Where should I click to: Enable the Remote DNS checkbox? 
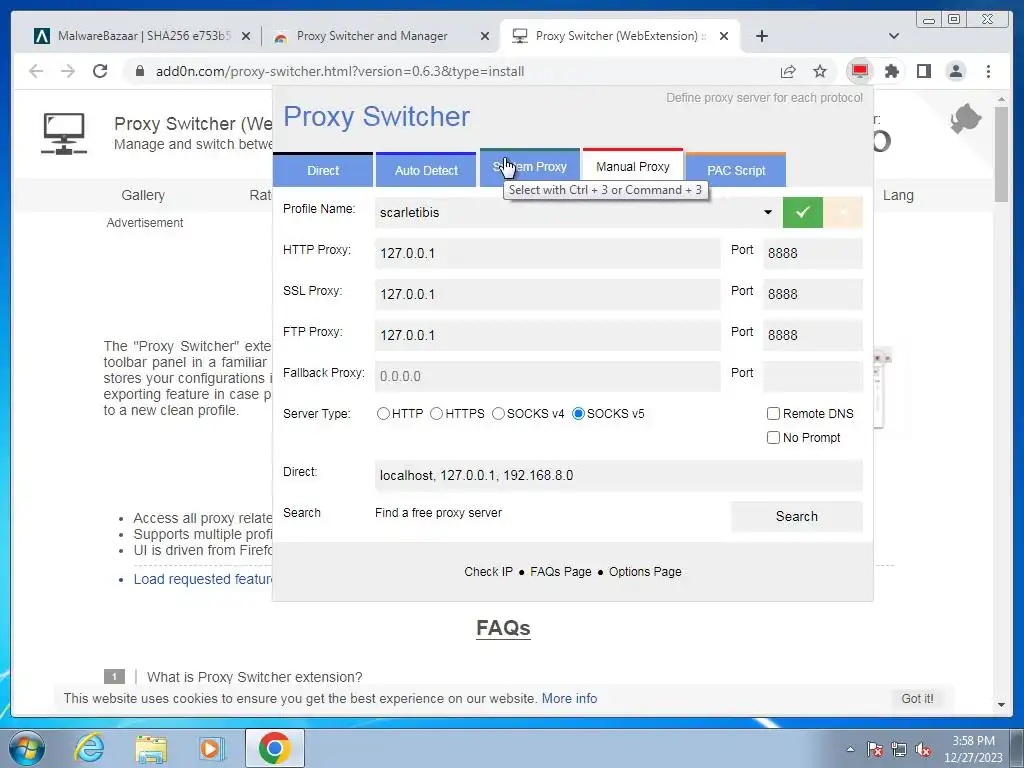point(773,413)
